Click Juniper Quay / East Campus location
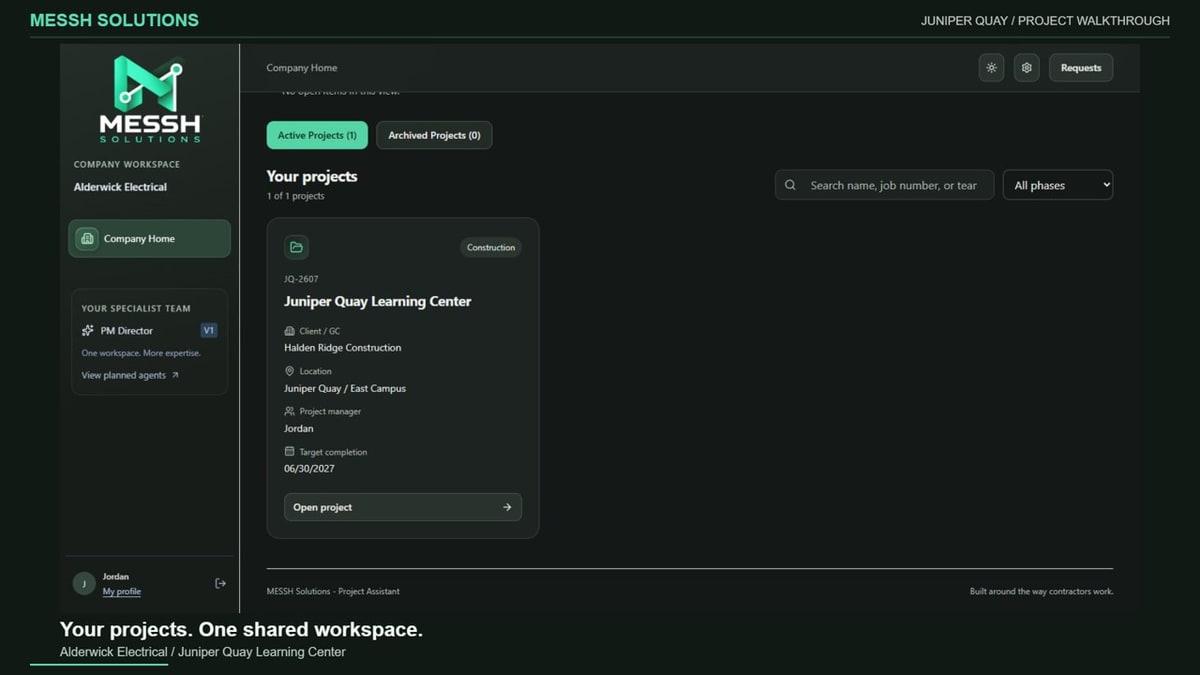Viewport: 1200px width, 675px height. [345, 388]
